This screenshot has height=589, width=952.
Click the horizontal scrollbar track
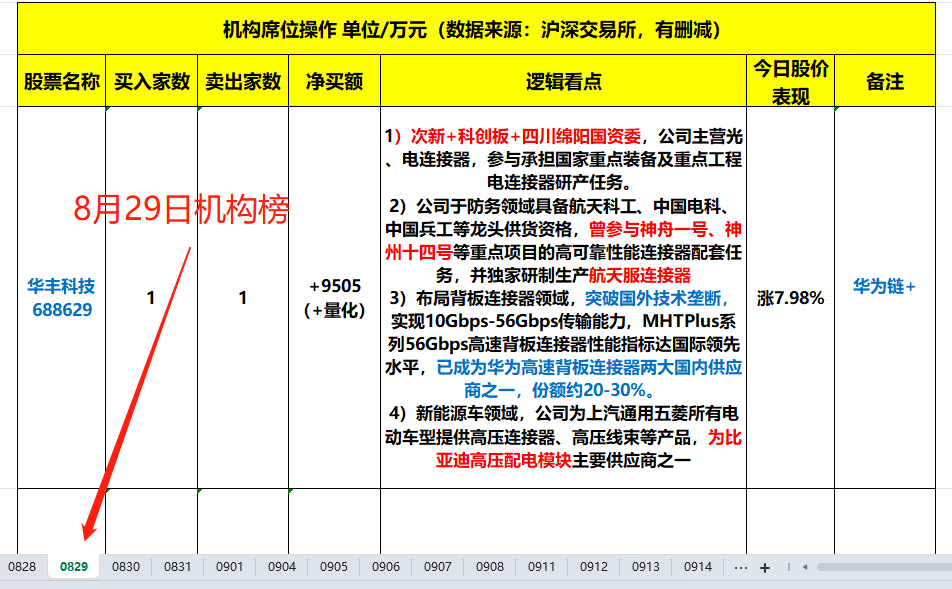pyautogui.click(x=883, y=567)
